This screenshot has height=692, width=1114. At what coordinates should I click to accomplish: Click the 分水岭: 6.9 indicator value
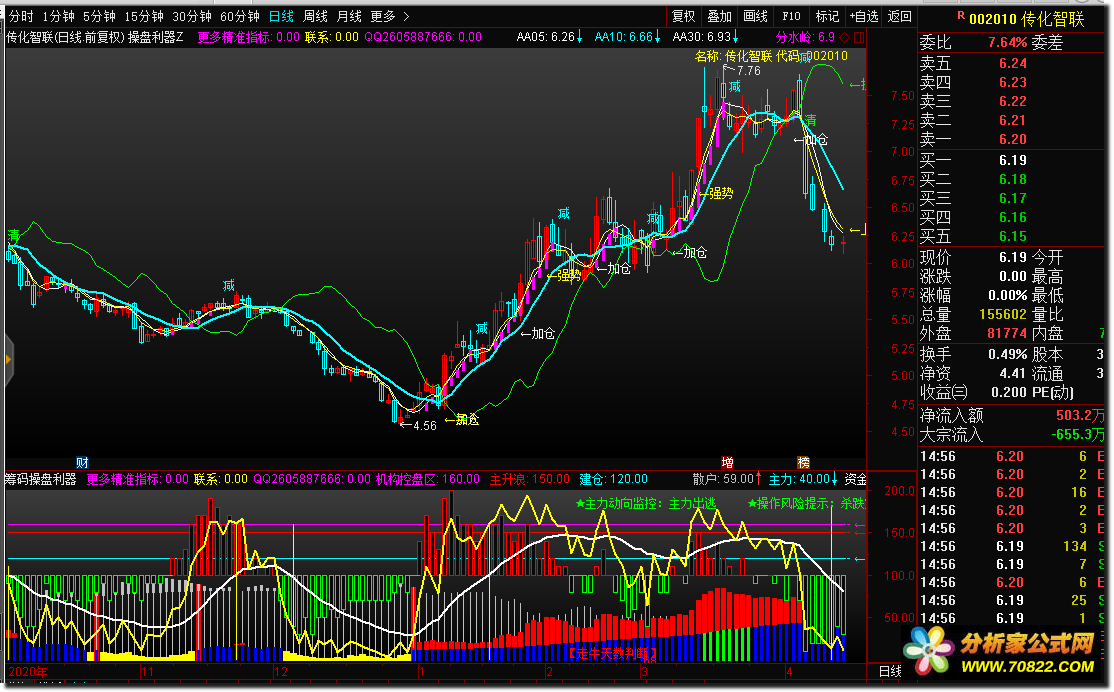point(805,37)
